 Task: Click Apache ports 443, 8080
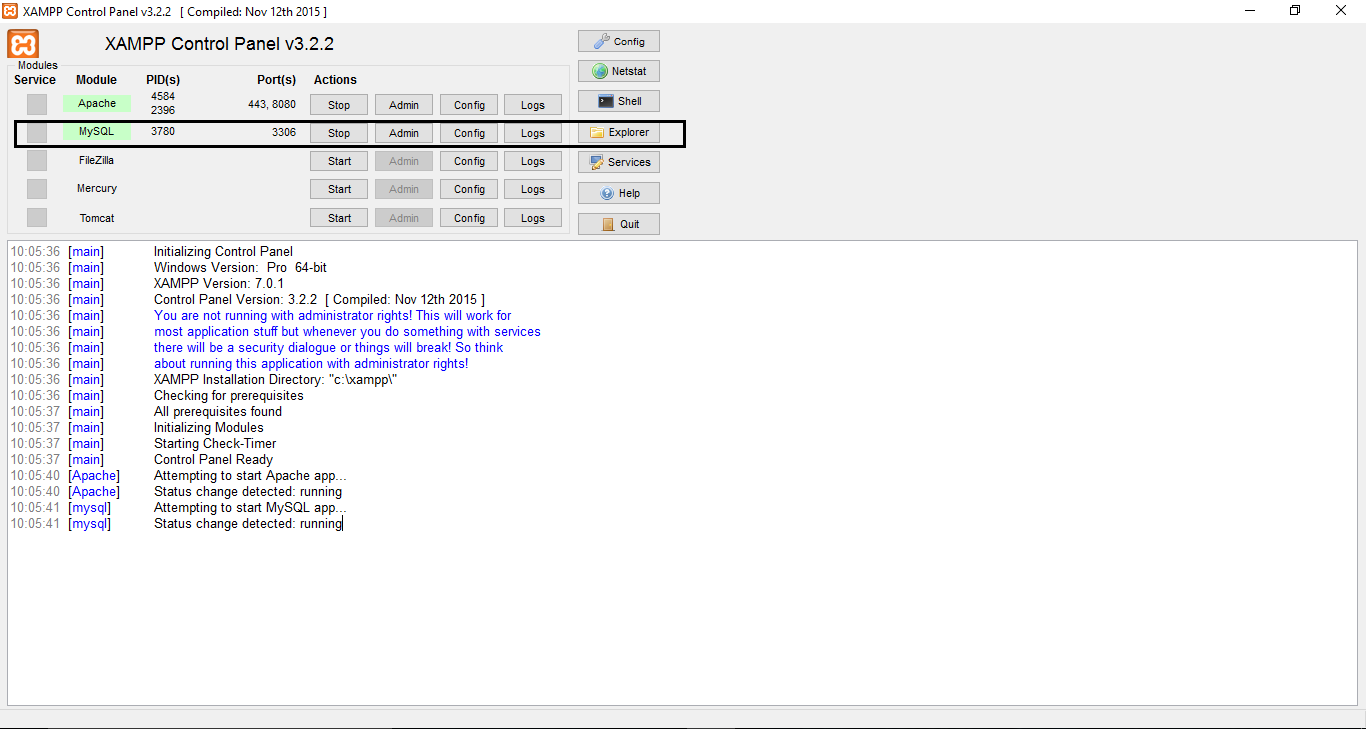point(272,104)
